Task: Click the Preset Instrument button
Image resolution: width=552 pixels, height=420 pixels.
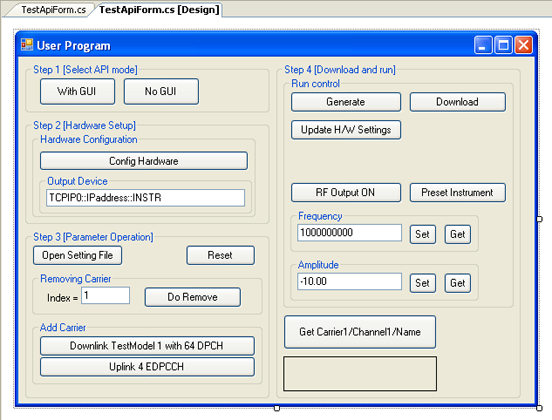Action: tap(458, 193)
